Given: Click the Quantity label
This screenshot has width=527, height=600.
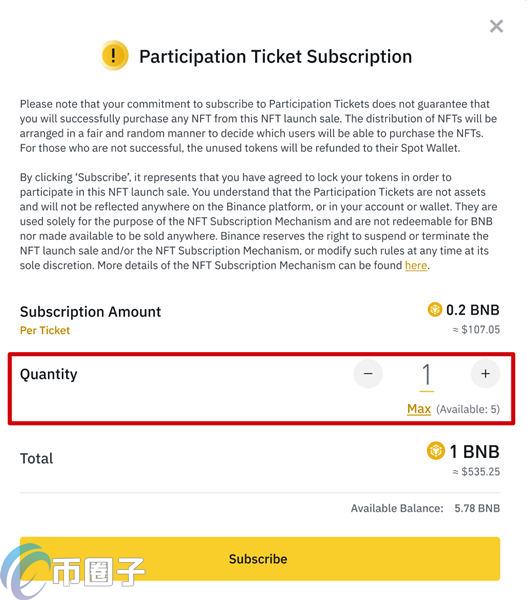Looking at the screenshot, I should point(49,374).
